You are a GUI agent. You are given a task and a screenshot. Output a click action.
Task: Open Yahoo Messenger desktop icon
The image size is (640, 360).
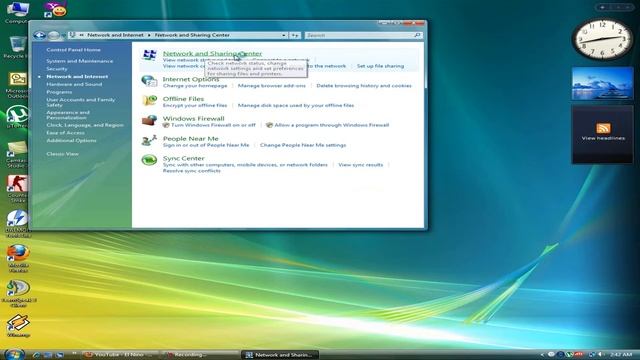[x=55, y=9]
